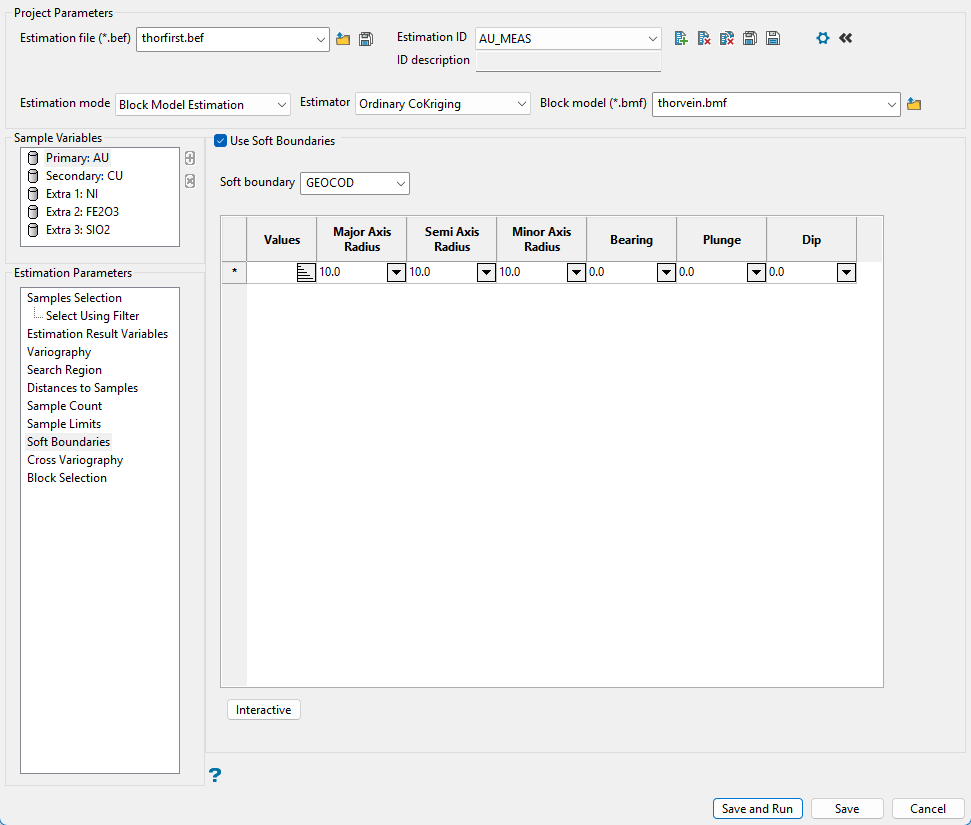The image size is (971, 825).
Task: Click the Interactive button
Action: point(264,710)
